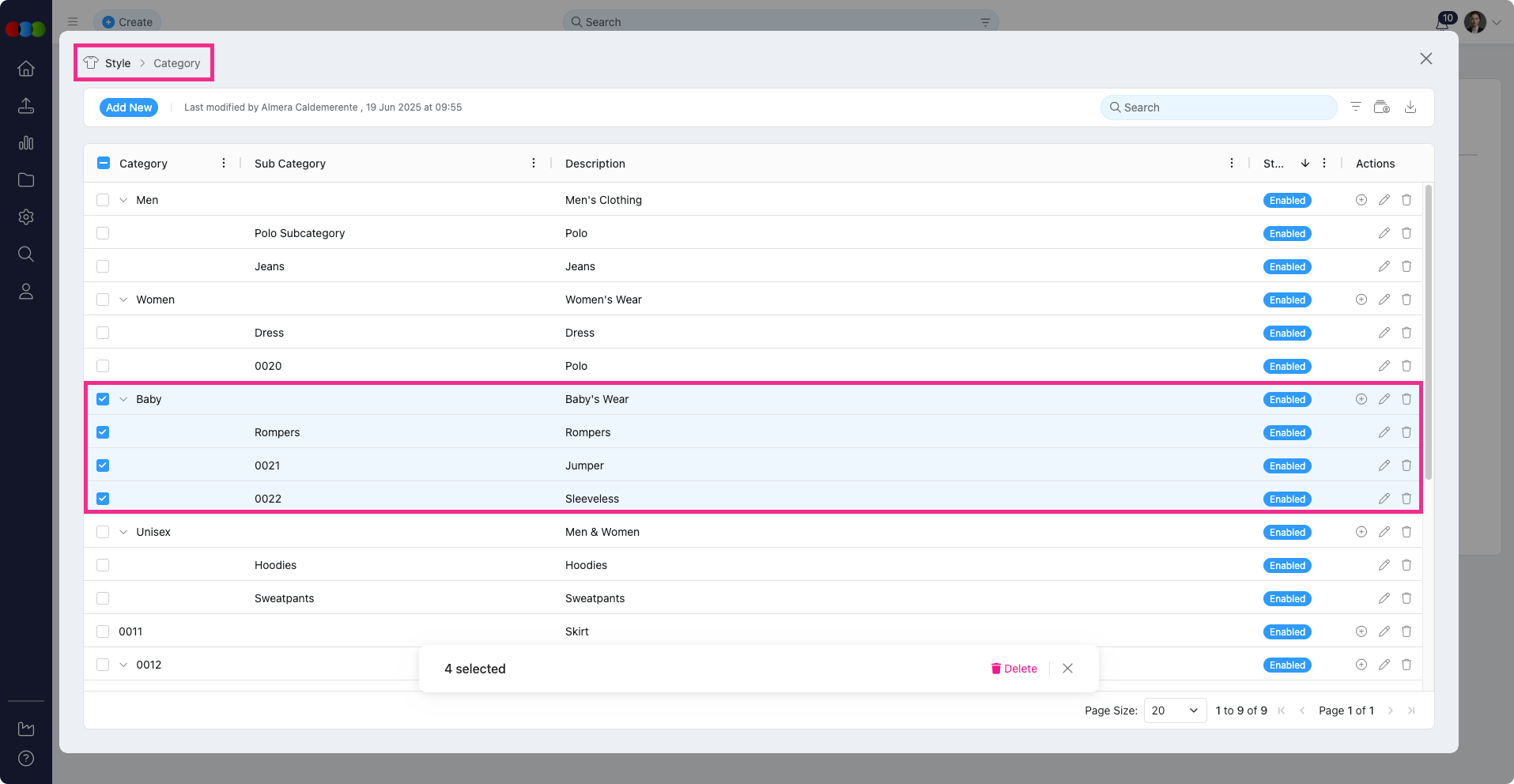Click Delete in the selection bar
Screen dimensions: 1514x784
point(1014,669)
